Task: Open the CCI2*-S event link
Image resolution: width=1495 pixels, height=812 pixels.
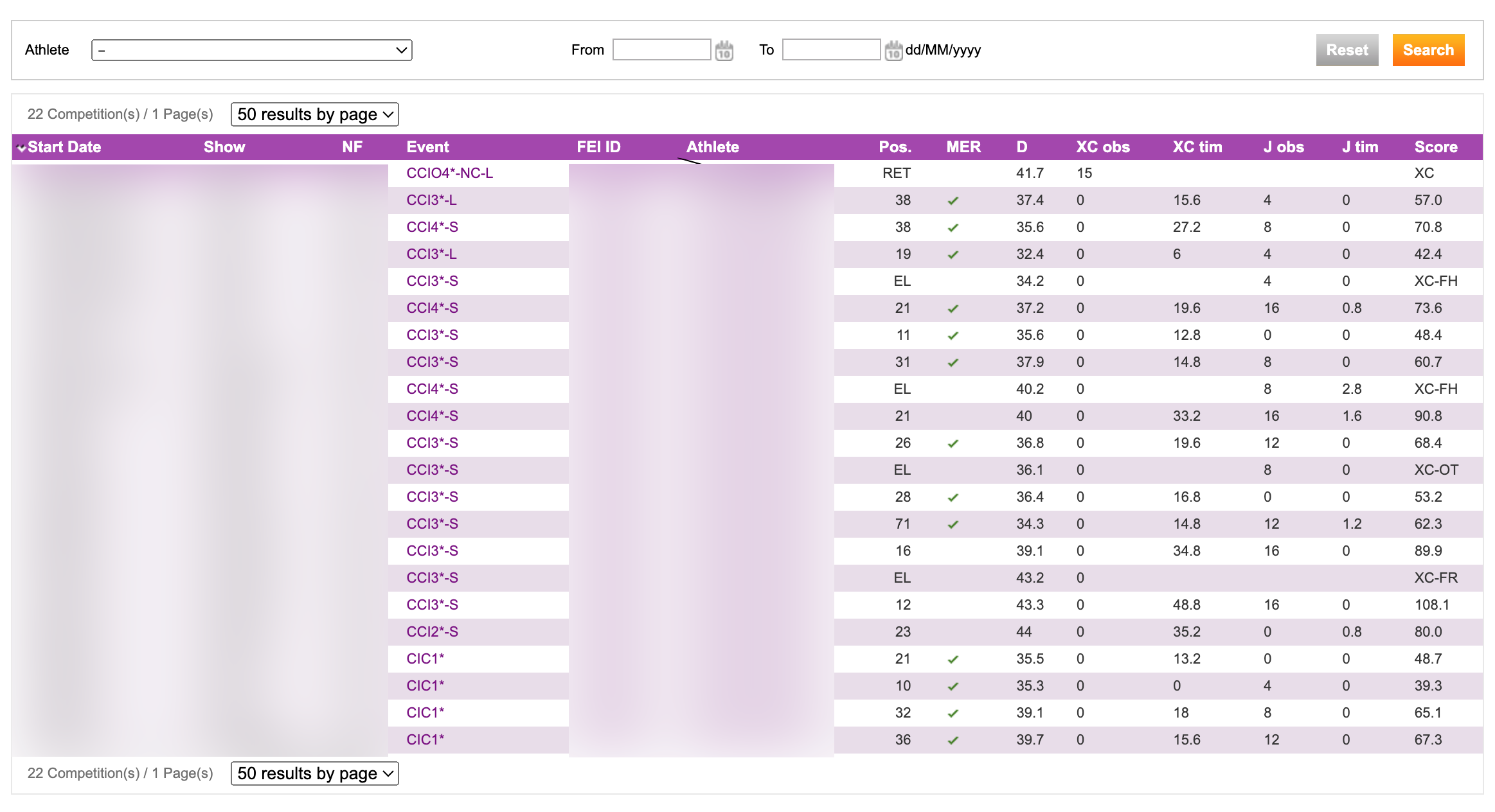Action: pyautogui.click(x=432, y=632)
